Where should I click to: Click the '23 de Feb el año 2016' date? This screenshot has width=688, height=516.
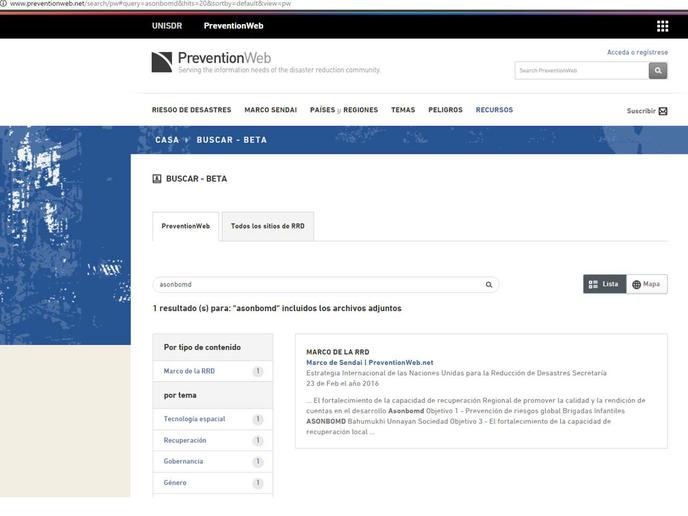click(x=342, y=383)
